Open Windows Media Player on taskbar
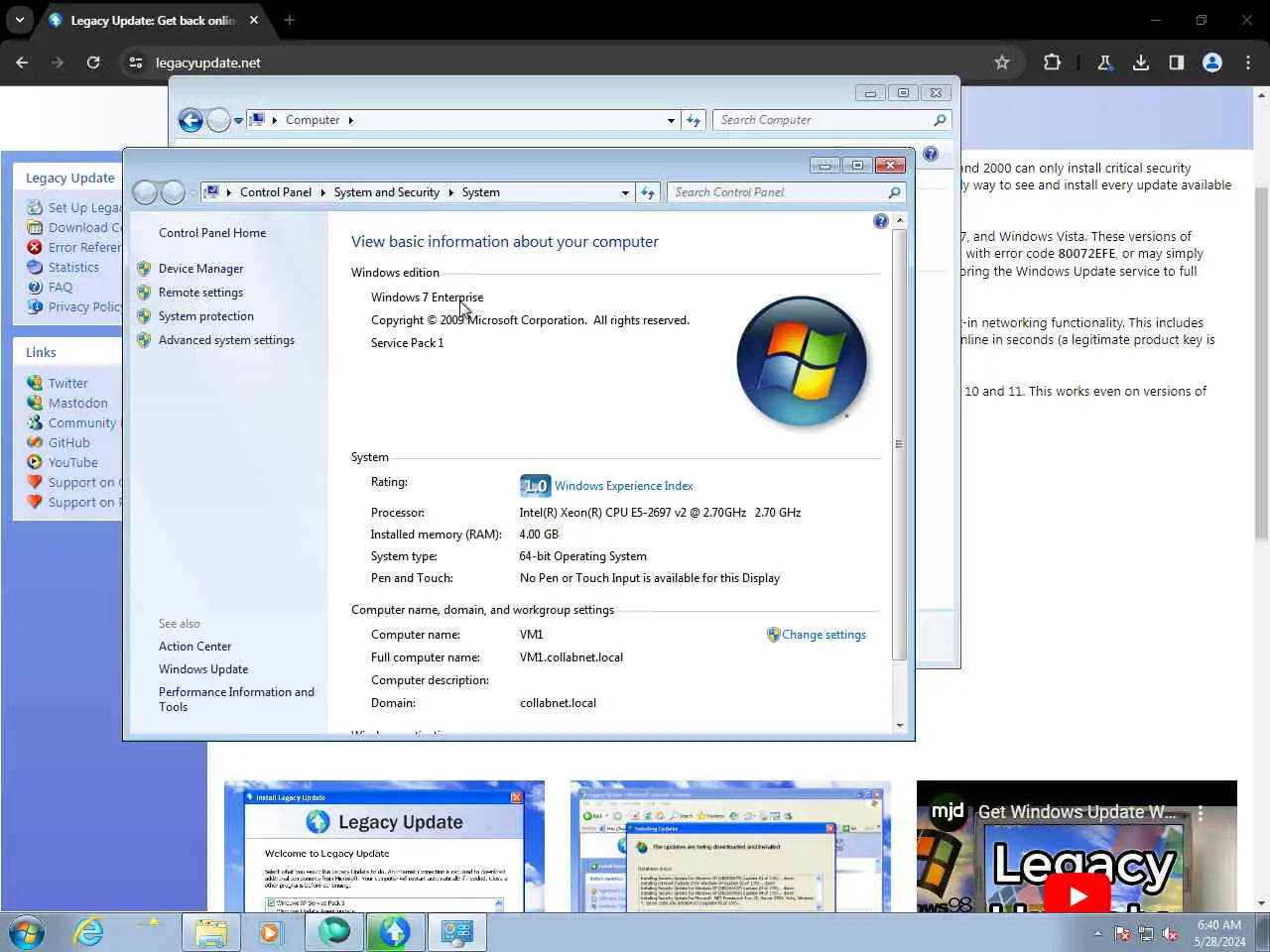The width and height of the screenshot is (1270, 952). pyautogui.click(x=269, y=932)
